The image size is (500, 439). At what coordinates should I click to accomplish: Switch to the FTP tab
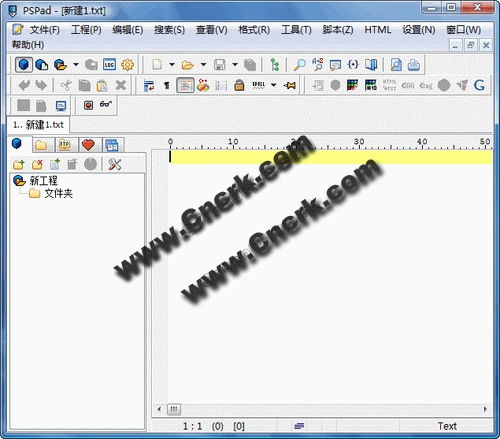65,145
